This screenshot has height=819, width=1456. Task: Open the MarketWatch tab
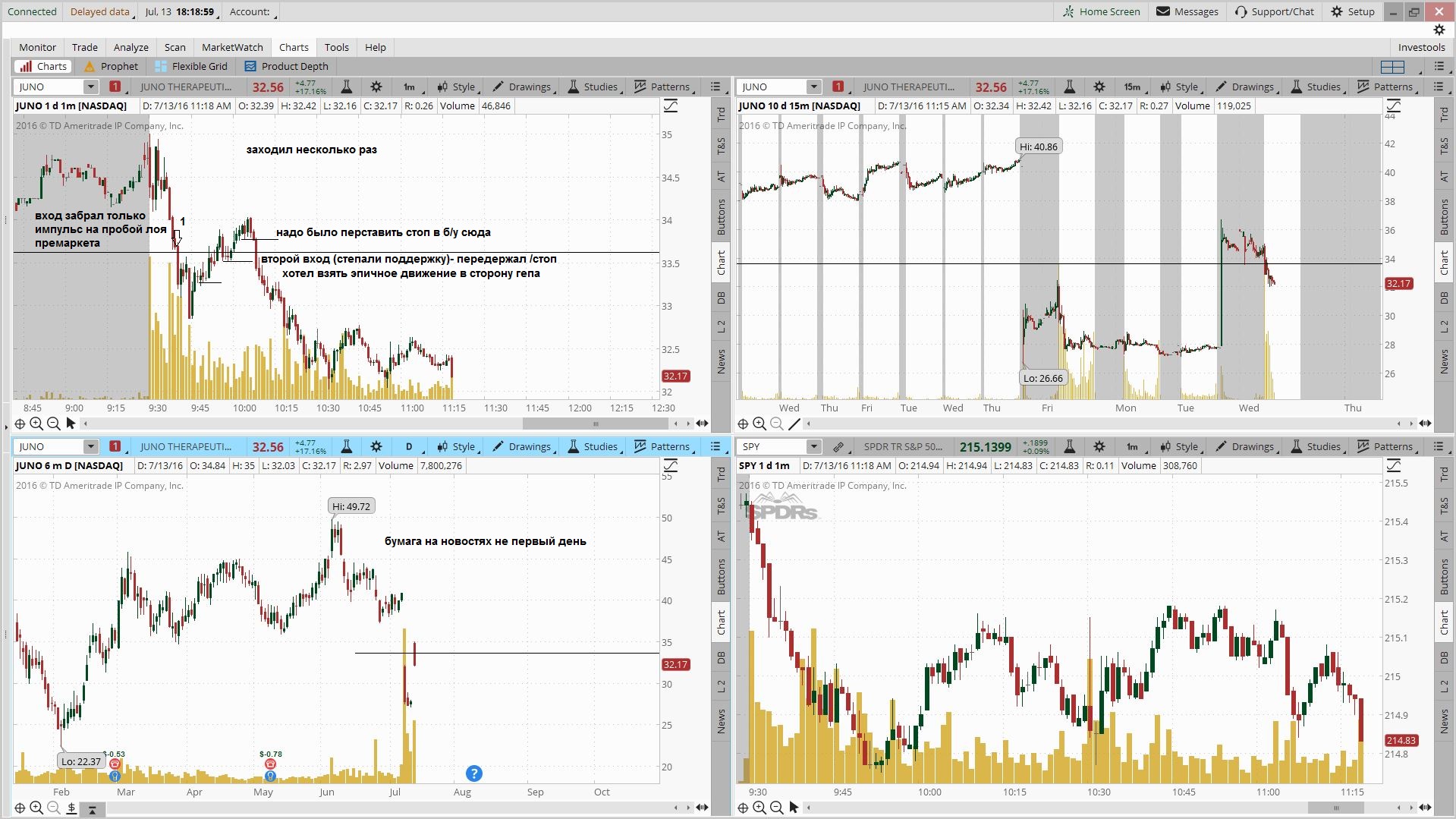(x=232, y=47)
